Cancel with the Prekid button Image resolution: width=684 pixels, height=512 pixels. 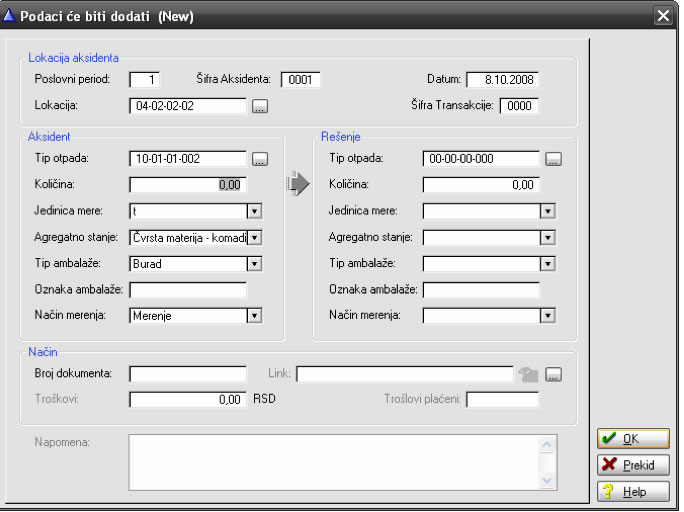pos(633,465)
